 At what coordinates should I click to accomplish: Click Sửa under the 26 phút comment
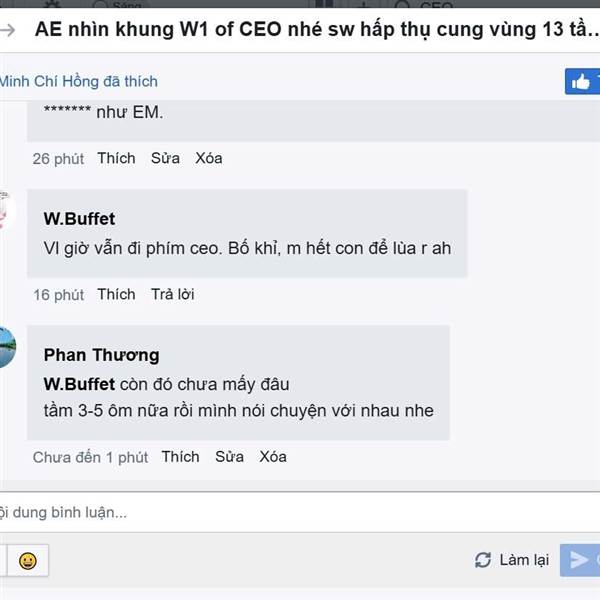165,158
